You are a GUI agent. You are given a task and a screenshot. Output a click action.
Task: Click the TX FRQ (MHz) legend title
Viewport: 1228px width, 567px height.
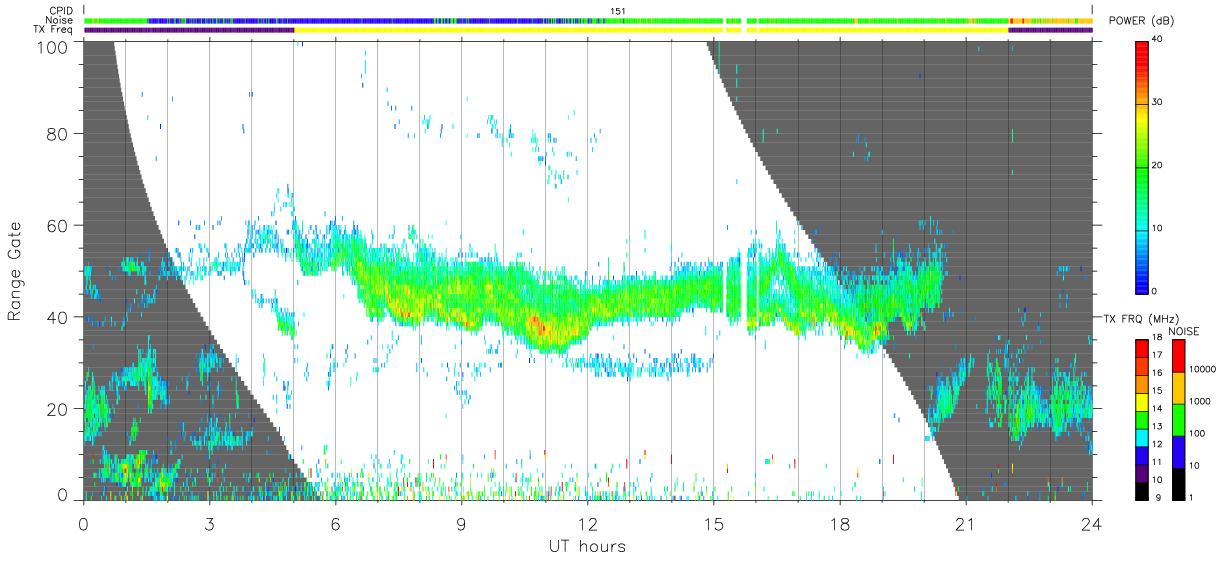(x=1140, y=318)
